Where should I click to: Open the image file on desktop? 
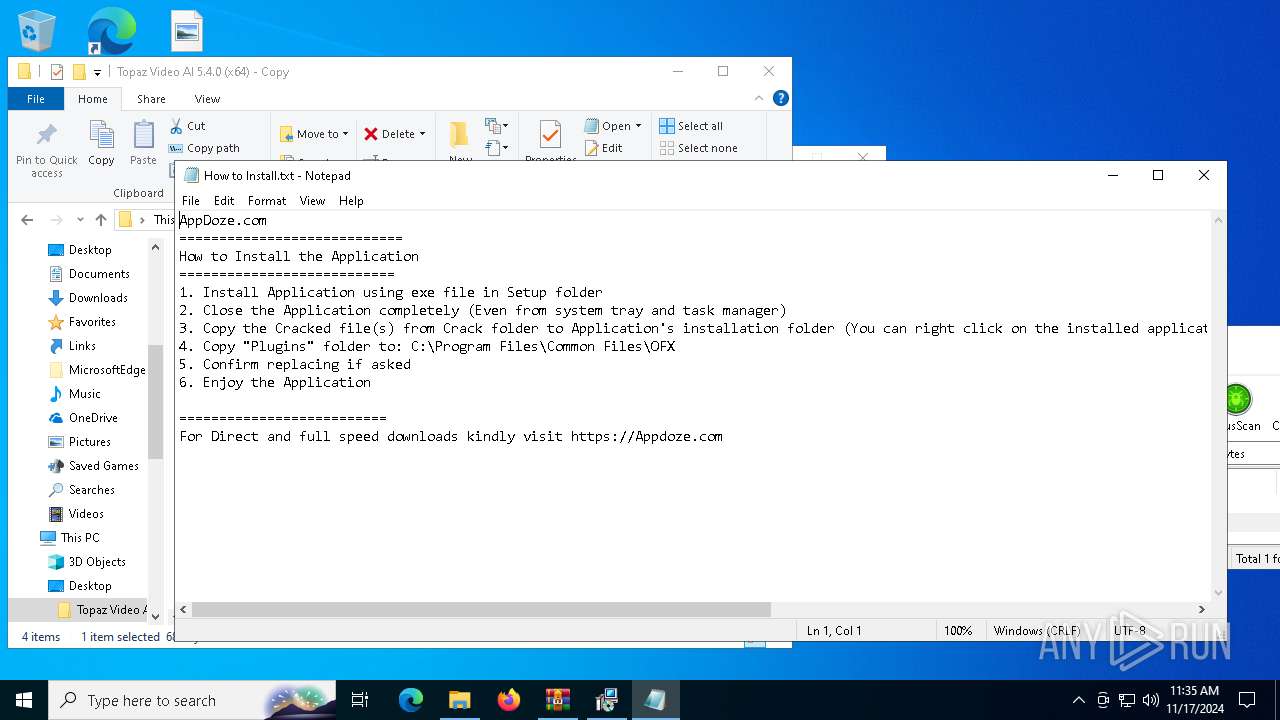click(x=186, y=30)
